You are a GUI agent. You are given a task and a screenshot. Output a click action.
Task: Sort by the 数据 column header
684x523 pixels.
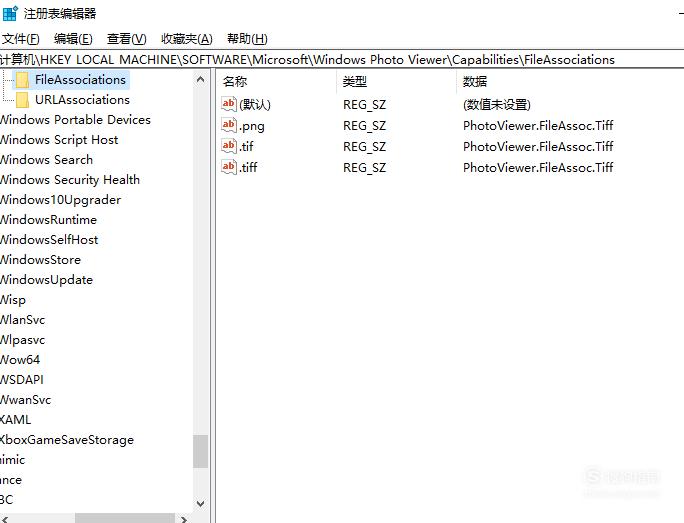pos(475,82)
